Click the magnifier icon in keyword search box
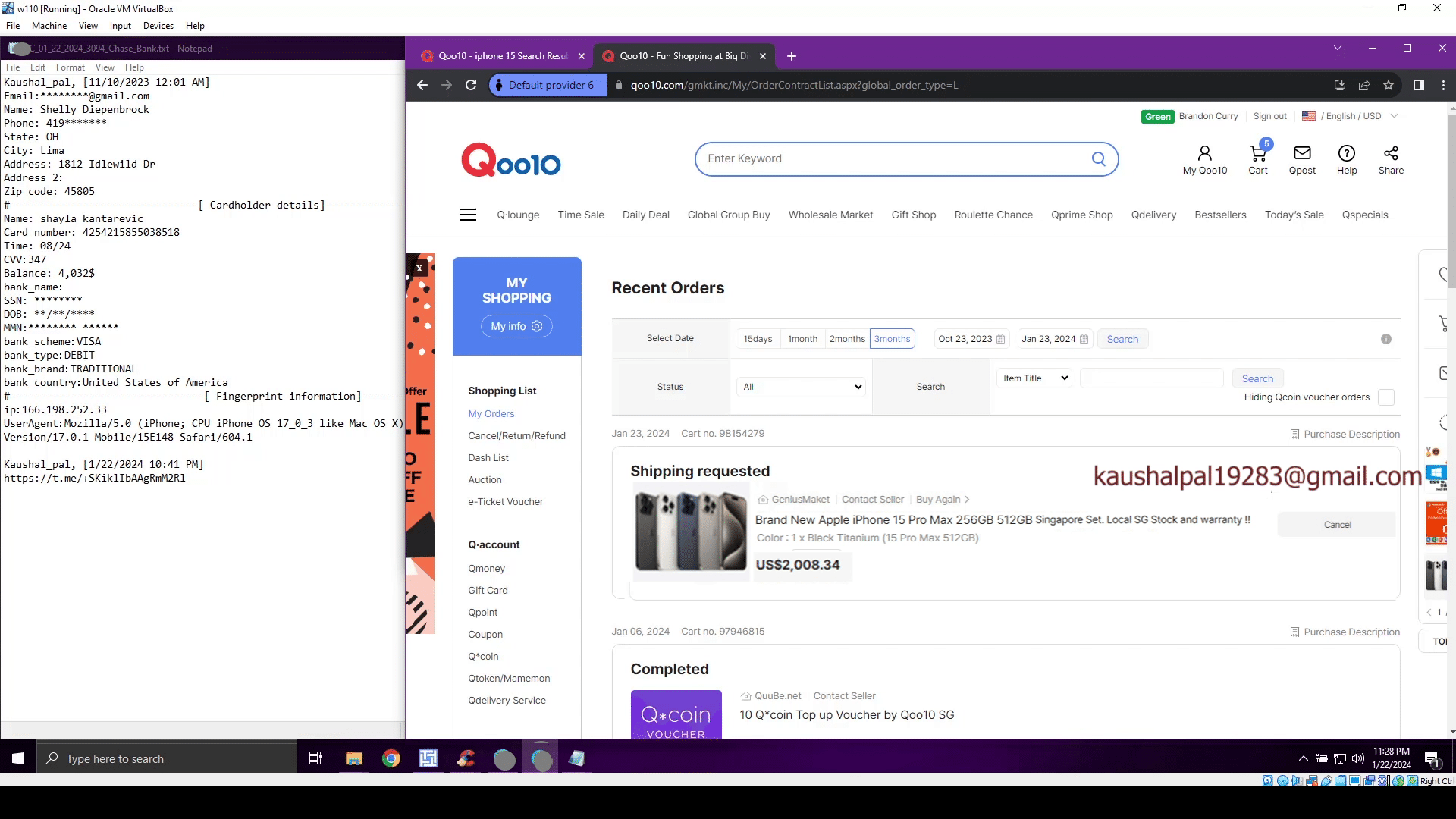 click(1098, 159)
